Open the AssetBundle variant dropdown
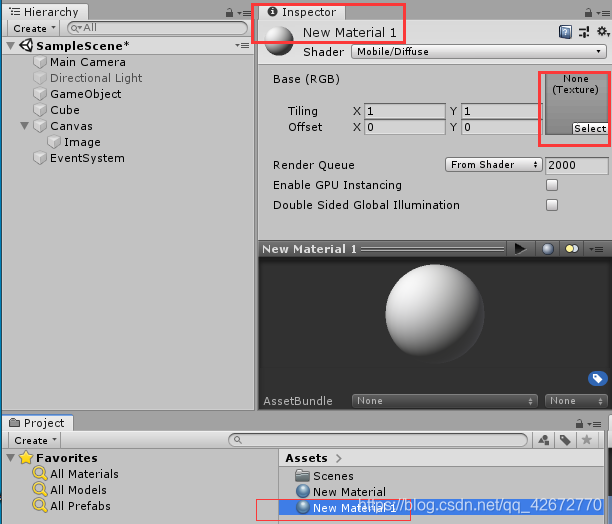The image size is (612, 524). click(576, 401)
